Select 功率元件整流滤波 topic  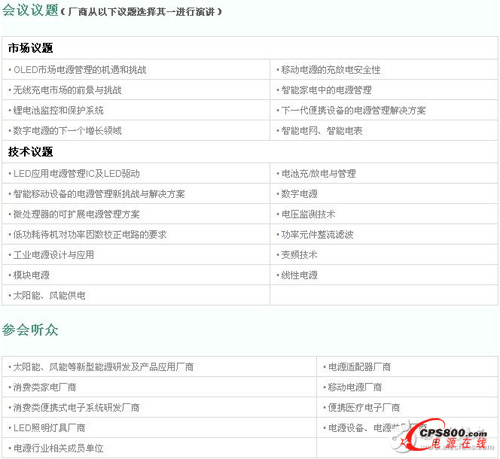[317, 234]
